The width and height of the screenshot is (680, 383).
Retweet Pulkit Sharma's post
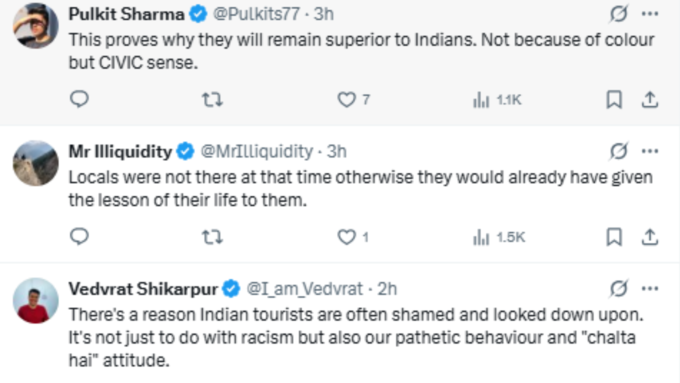point(212,100)
